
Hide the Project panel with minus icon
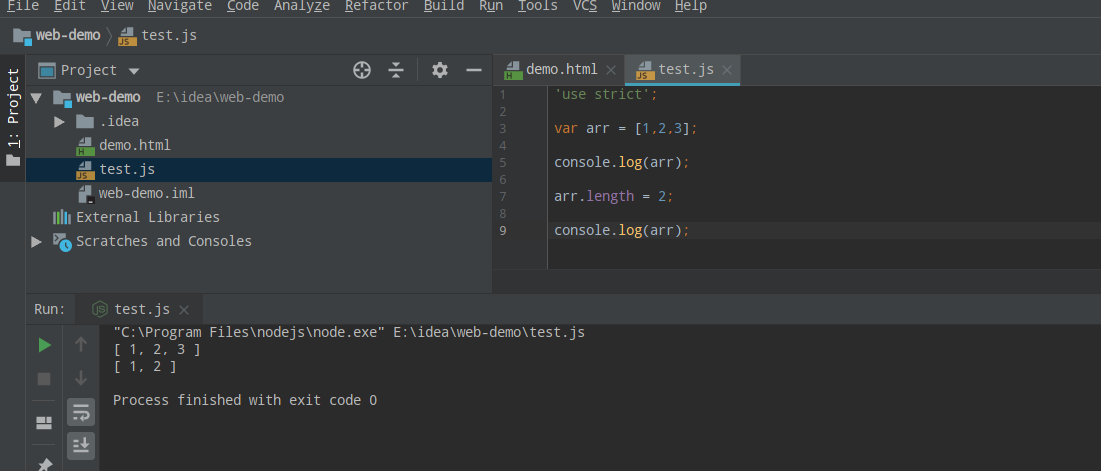point(474,70)
